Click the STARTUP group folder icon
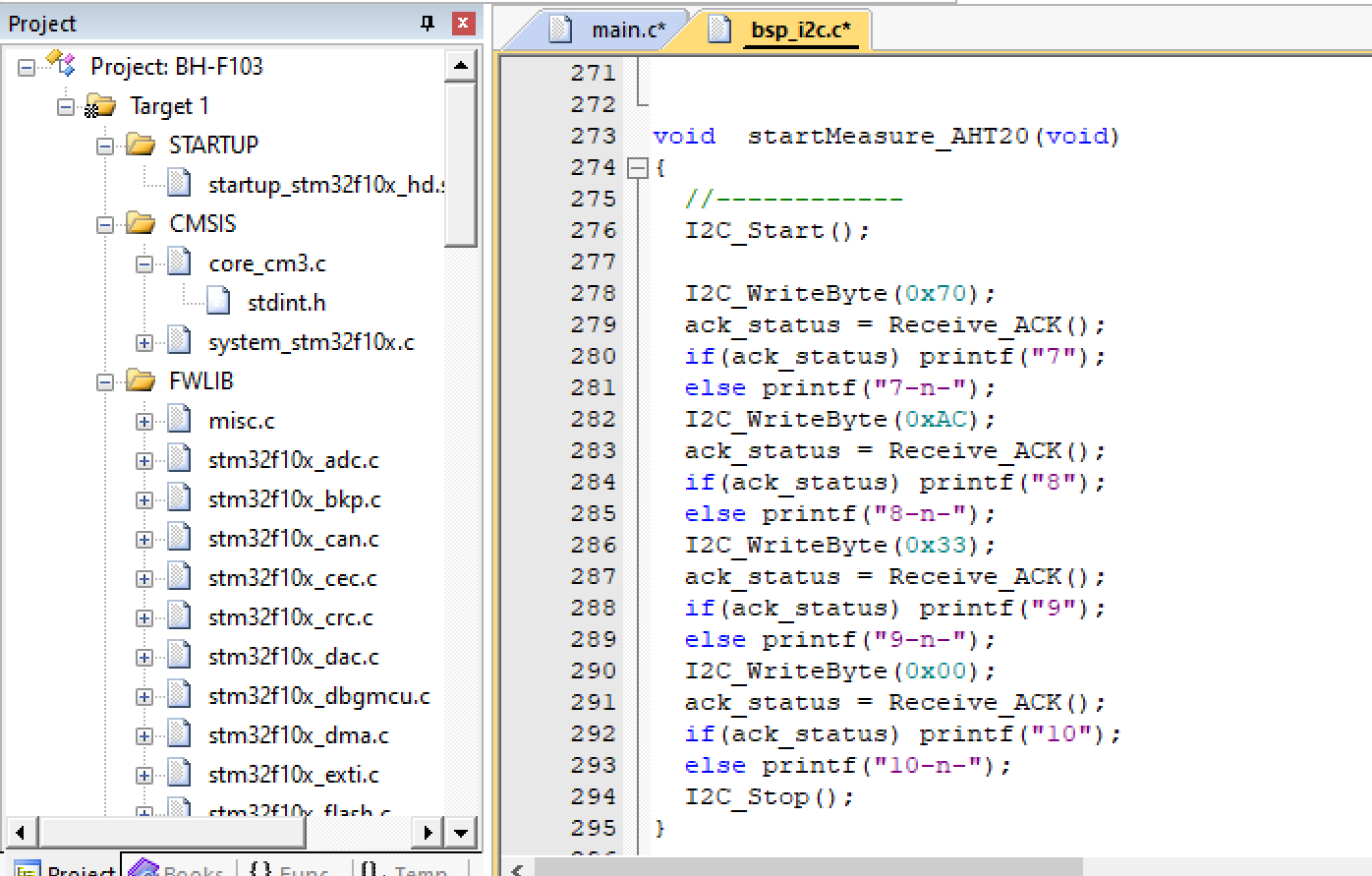Viewport: 1372px width, 876px height. (x=141, y=145)
